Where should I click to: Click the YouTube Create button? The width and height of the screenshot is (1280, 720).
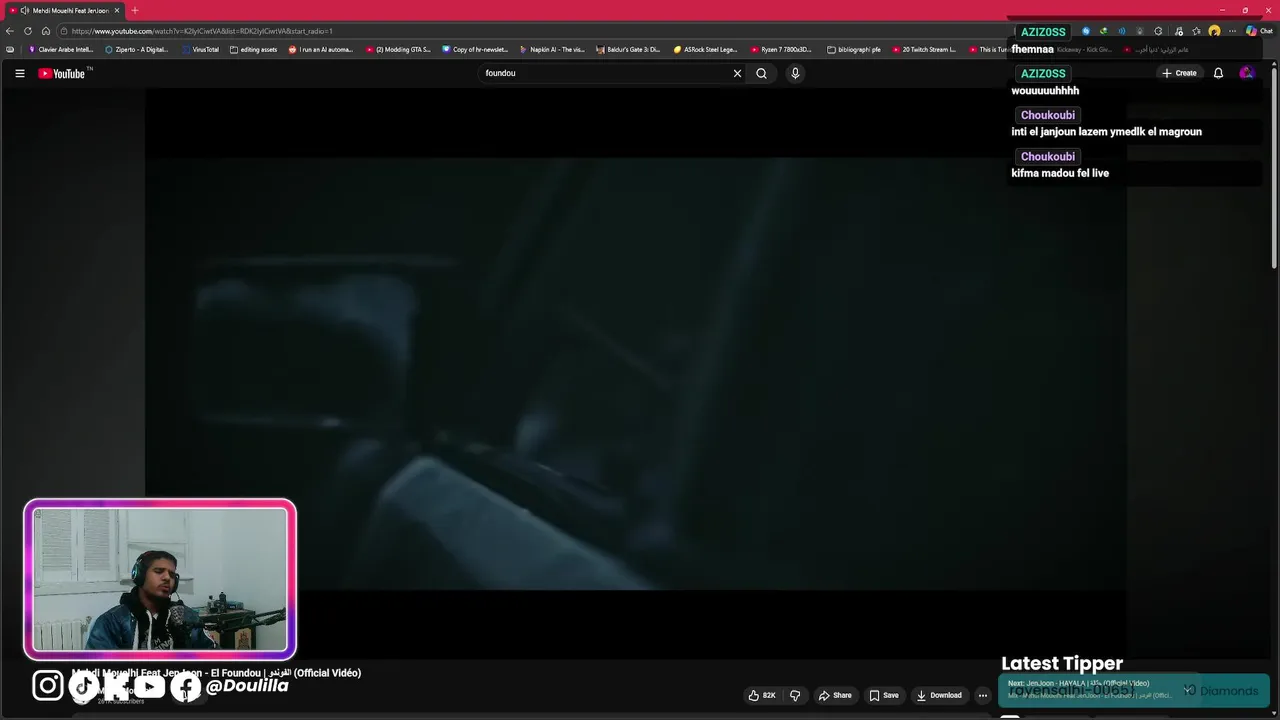tap(1179, 73)
